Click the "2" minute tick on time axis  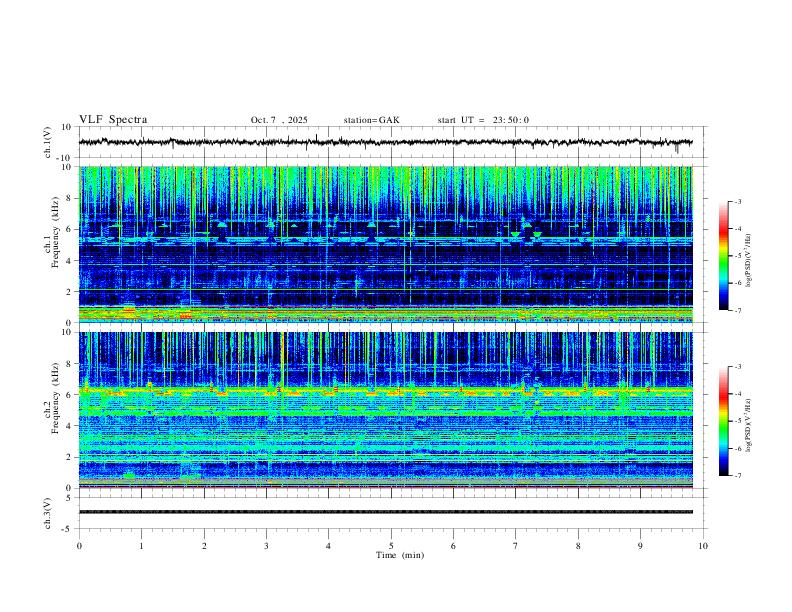pyautogui.click(x=204, y=546)
